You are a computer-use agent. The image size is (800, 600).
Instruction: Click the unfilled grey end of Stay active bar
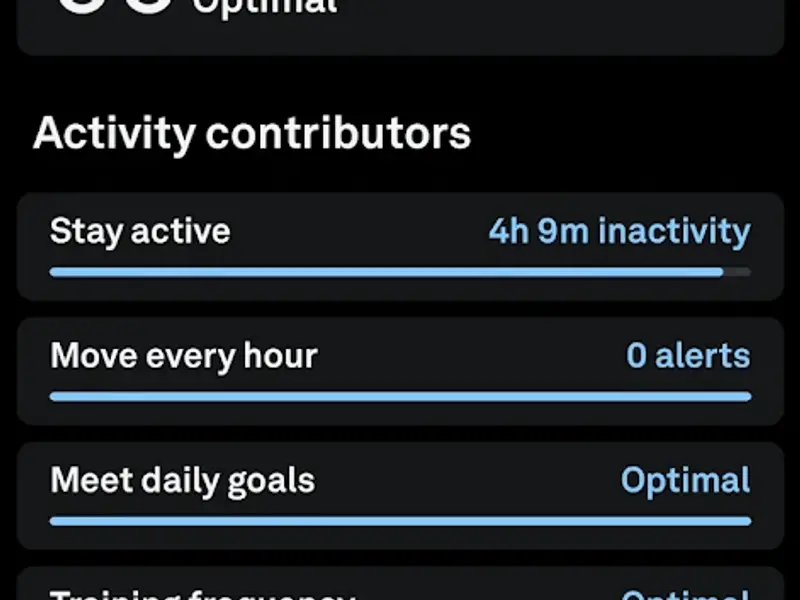tap(737, 272)
